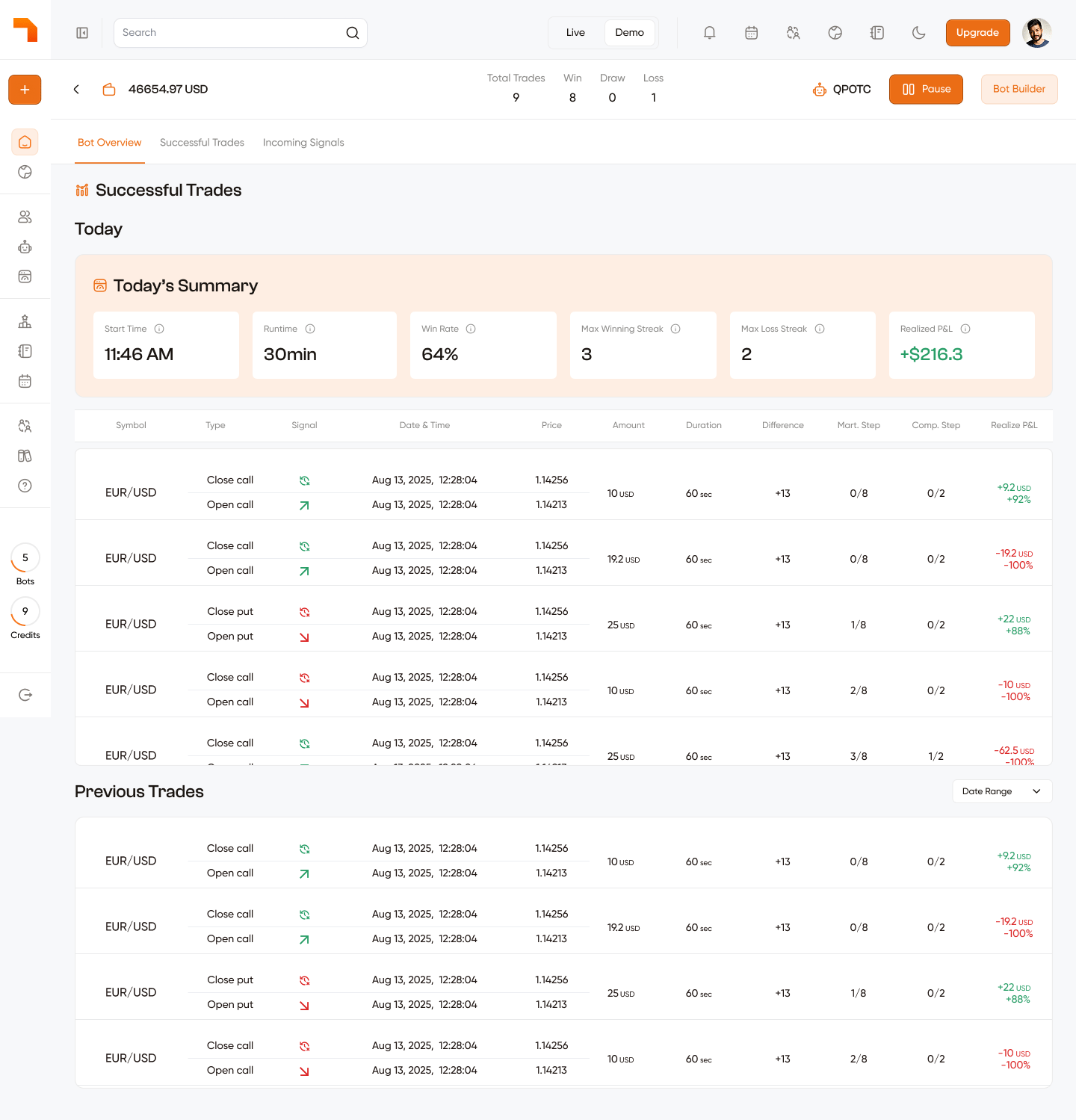Open the sidebar copy-trade swap icon
The height and width of the screenshot is (1120, 1076).
point(25,426)
